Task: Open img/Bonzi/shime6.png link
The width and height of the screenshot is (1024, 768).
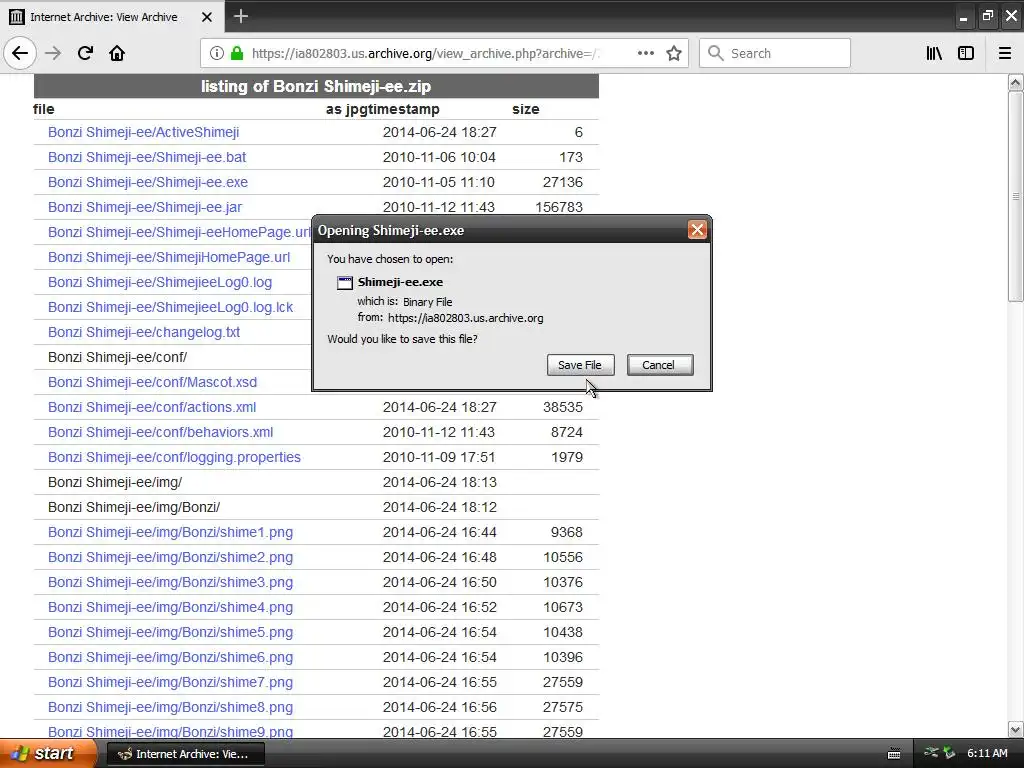Action: [x=170, y=657]
